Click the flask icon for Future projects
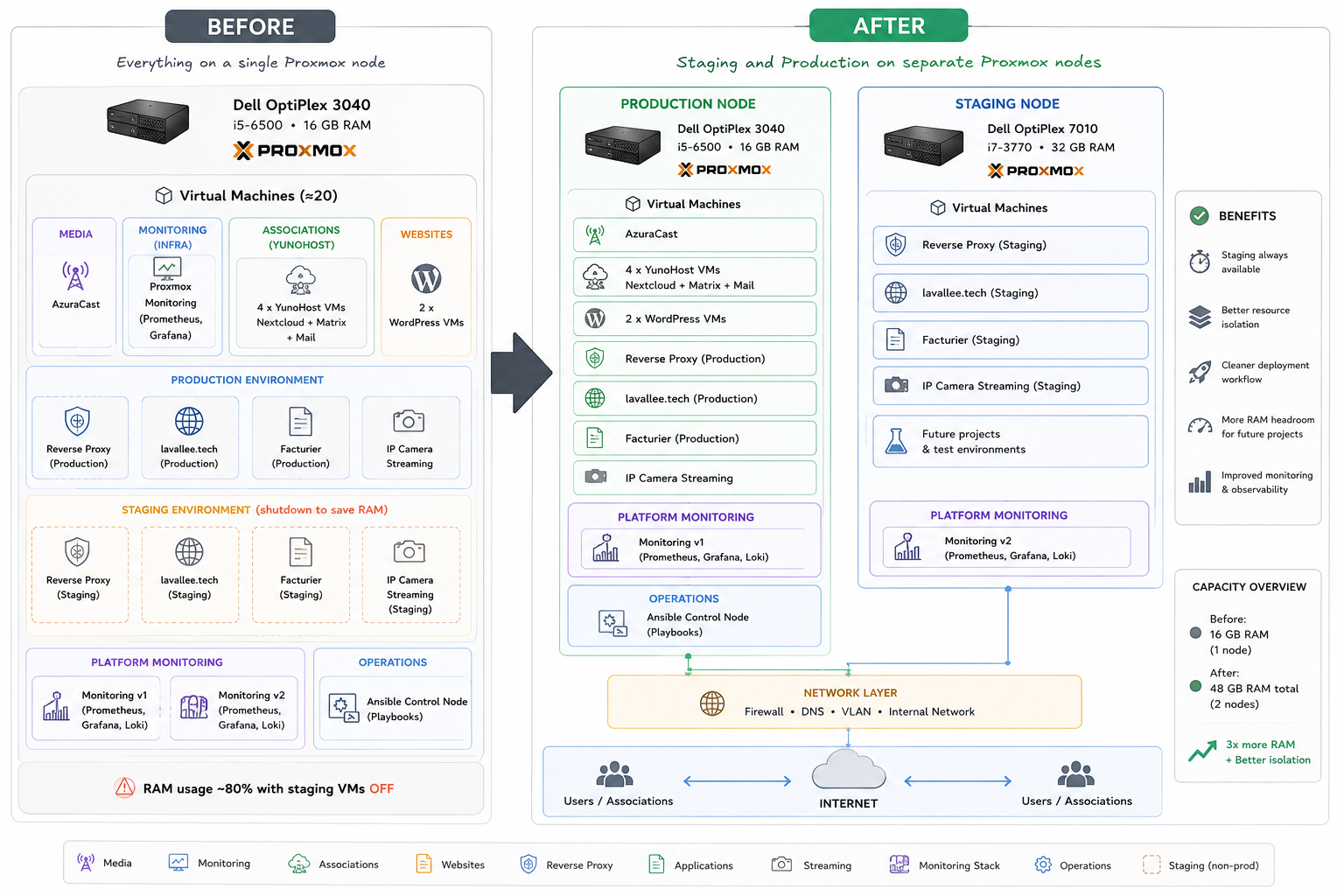Screen dimensions: 1344x896 point(896,441)
